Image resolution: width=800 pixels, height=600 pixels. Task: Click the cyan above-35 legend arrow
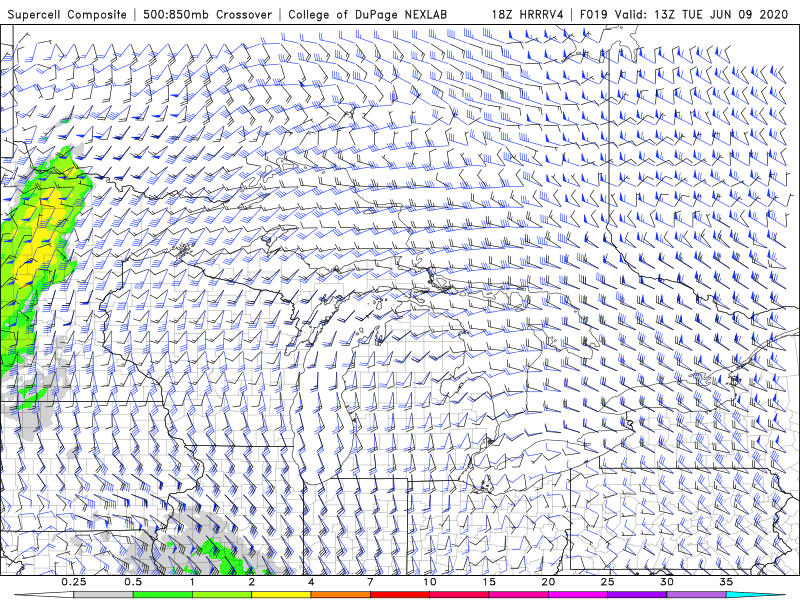click(756, 595)
